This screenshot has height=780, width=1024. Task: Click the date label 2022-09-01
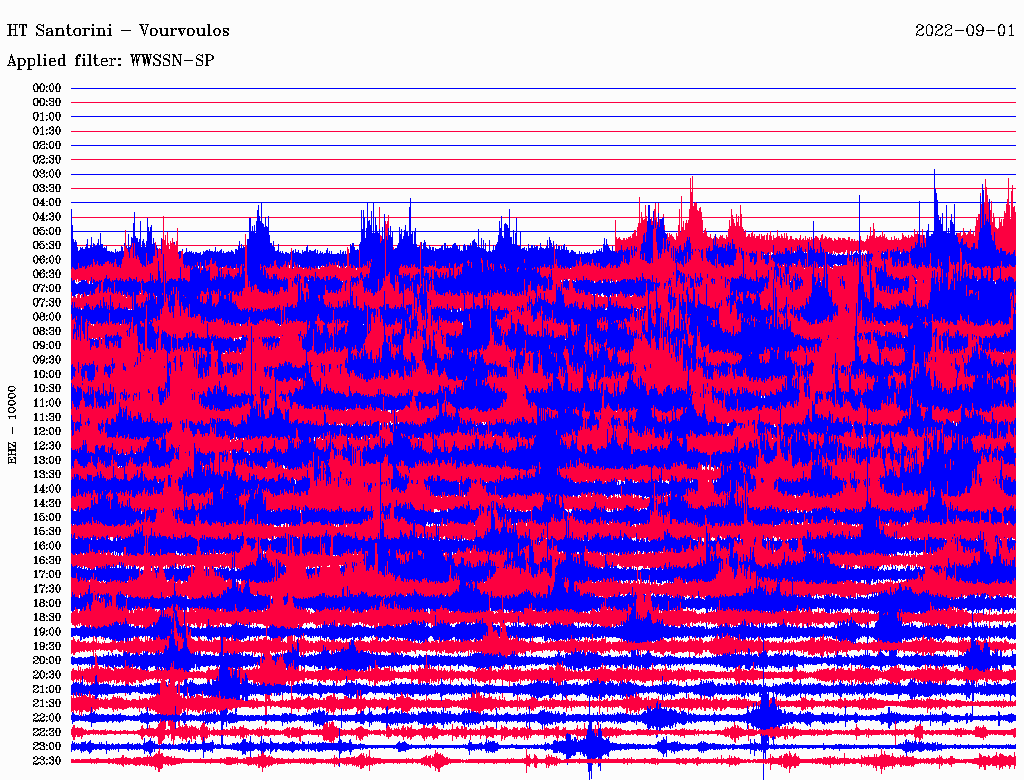(965, 31)
